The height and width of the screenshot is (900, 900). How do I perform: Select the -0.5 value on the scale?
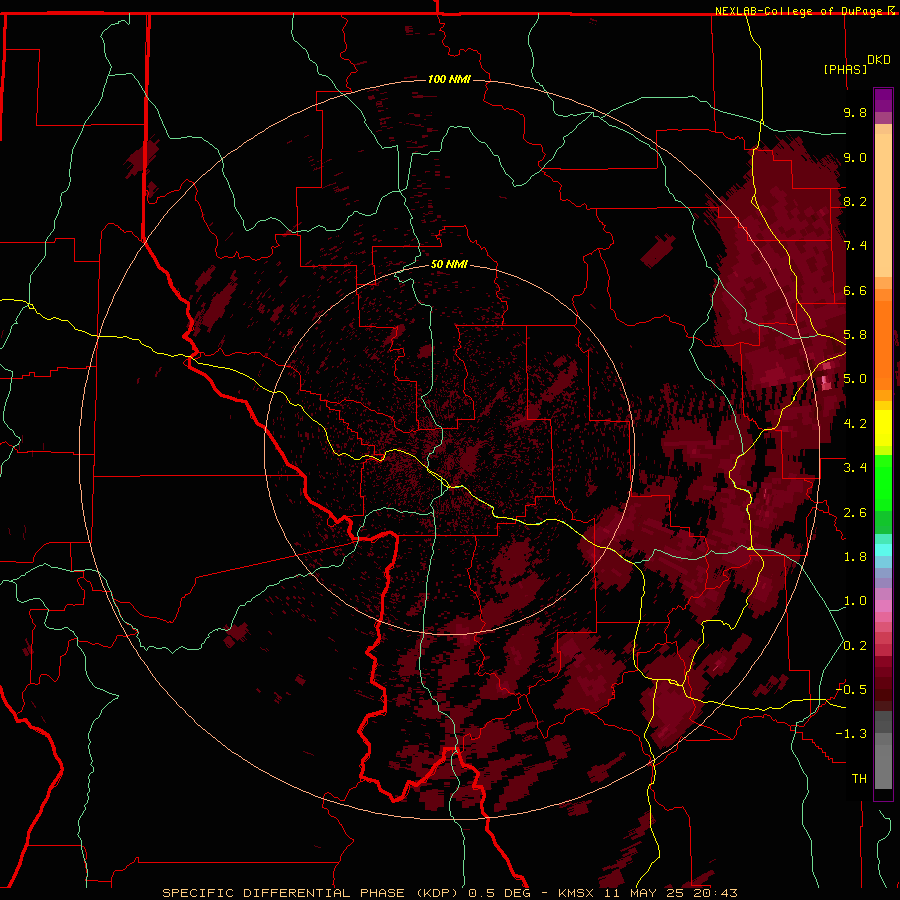pyautogui.click(x=852, y=690)
